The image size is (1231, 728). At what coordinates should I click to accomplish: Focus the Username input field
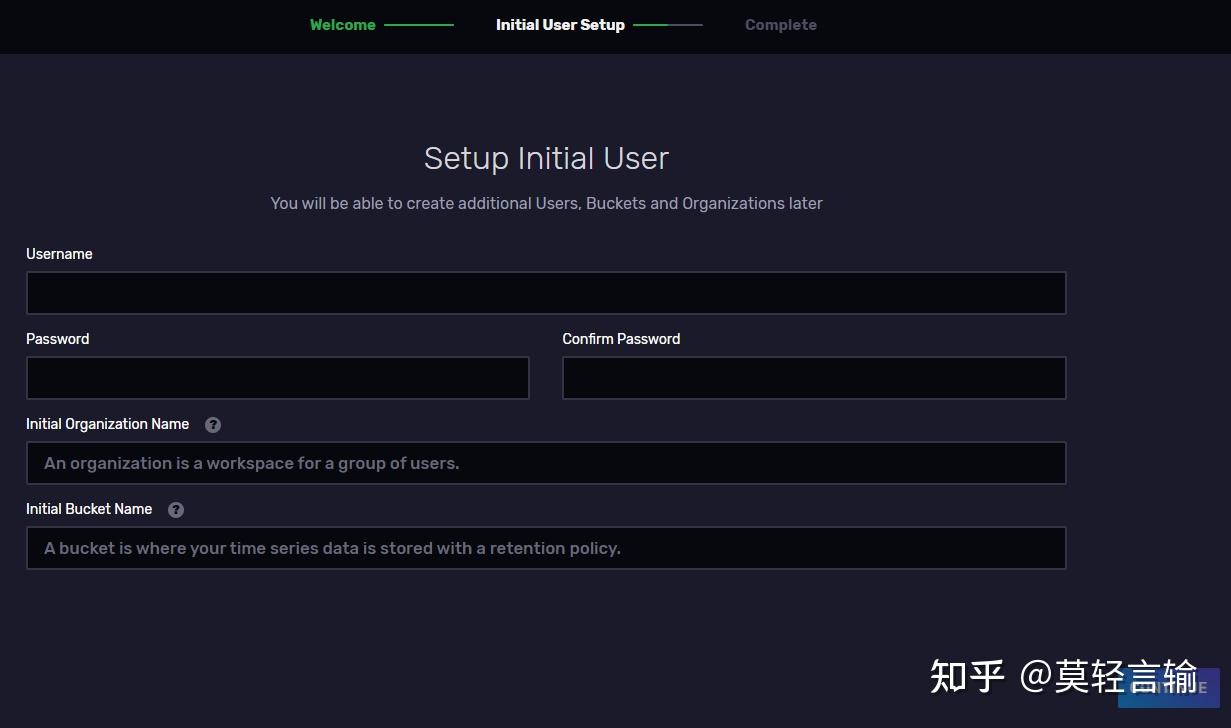(x=546, y=294)
